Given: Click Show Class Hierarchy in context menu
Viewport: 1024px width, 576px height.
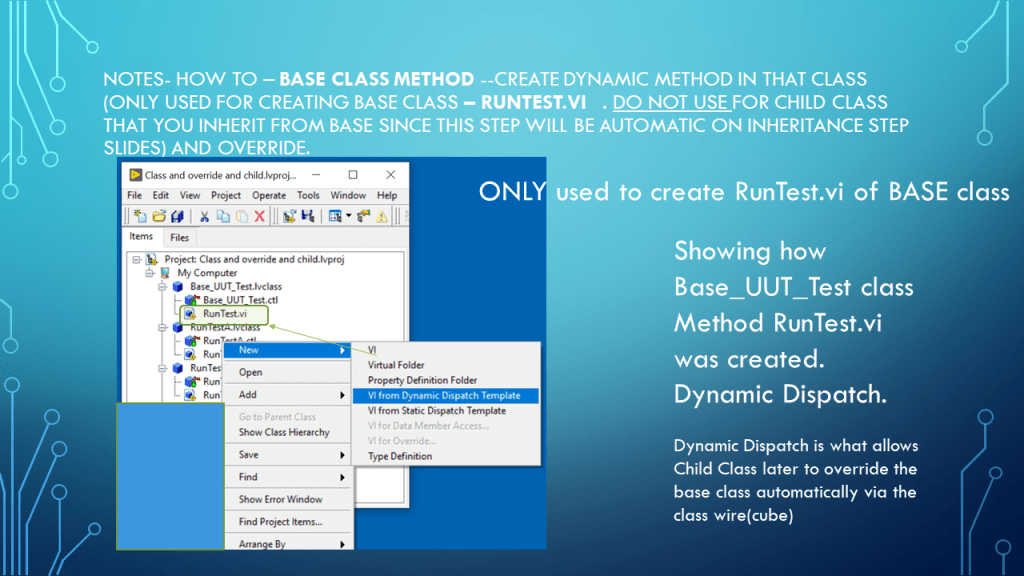Looking at the screenshot, I should pyautogui.click(x=283, y=432).
